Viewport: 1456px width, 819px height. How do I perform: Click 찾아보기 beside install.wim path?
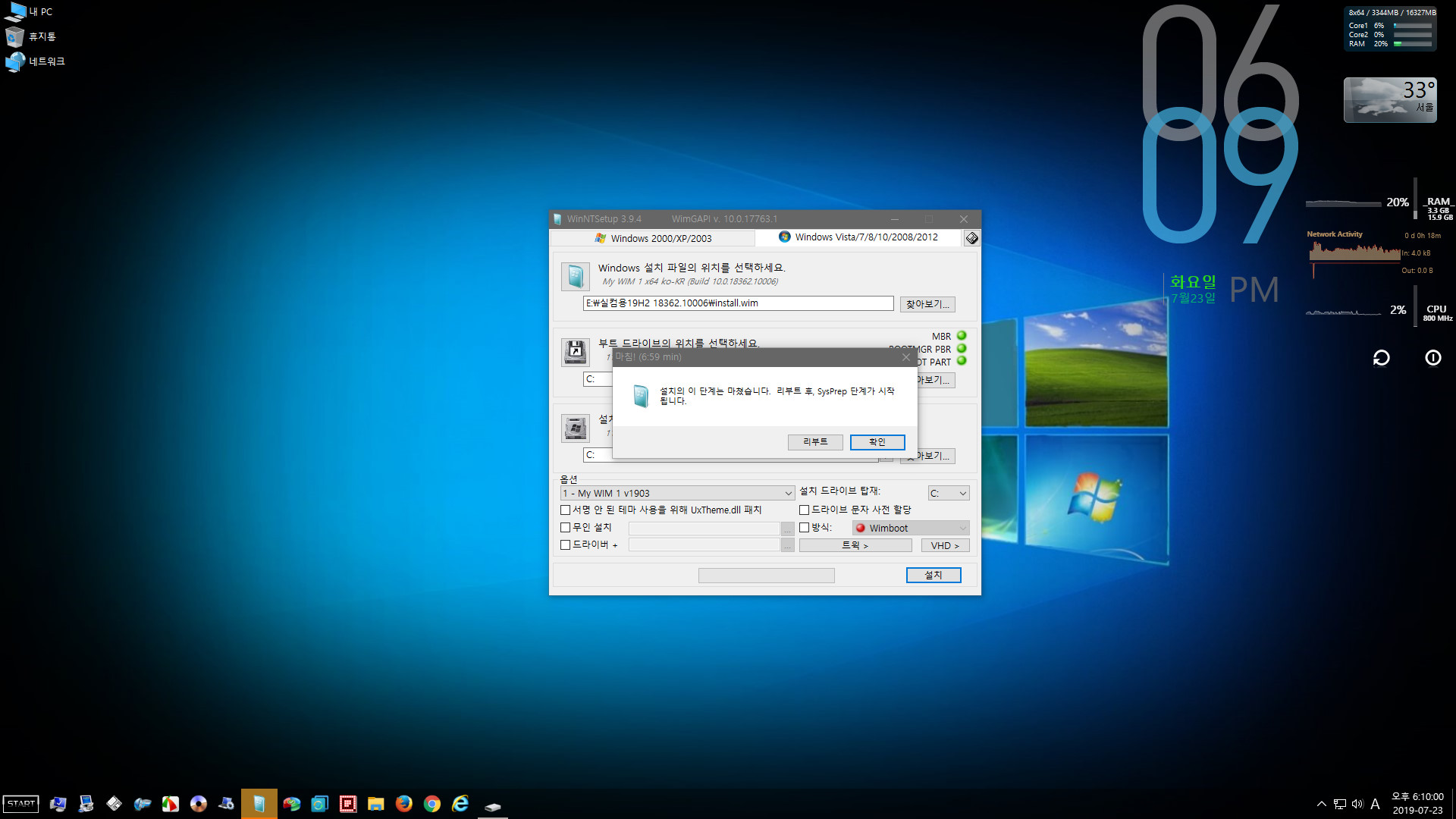pos(927,304)
